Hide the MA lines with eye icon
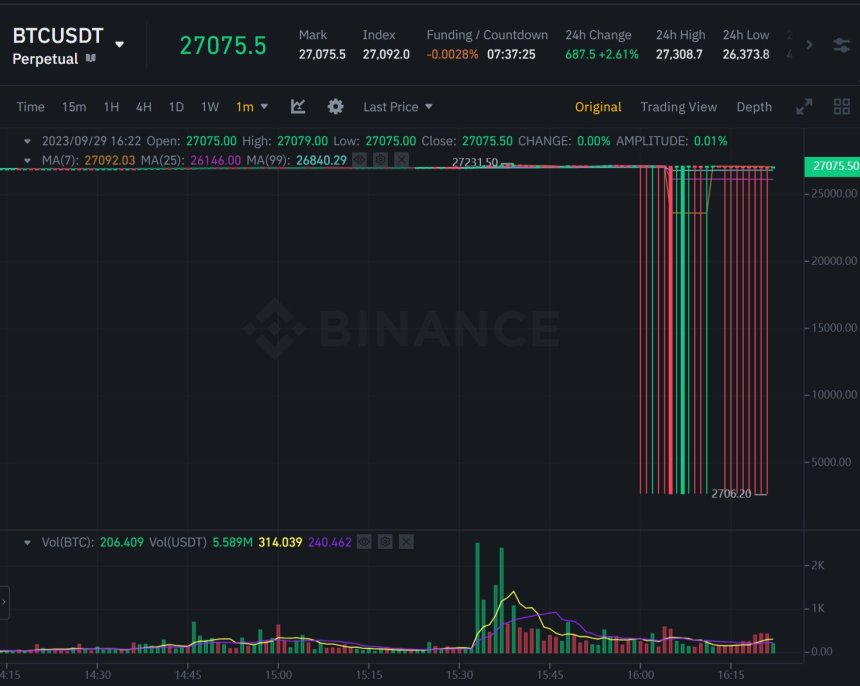This screenshot has width=860, height=686. [360, 160]
